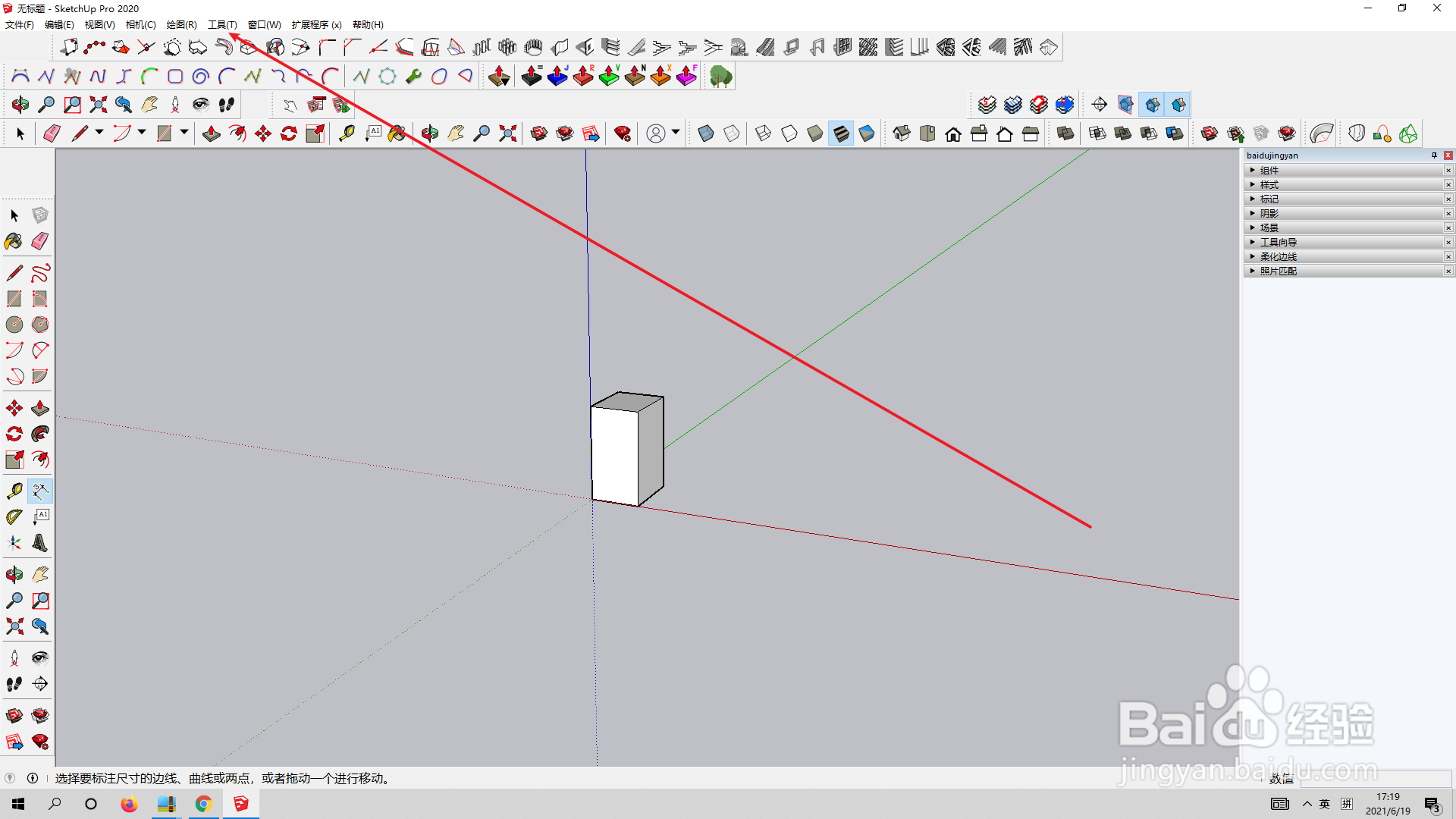Screen dimensions: 1456x819
Task: Select the Polygon tool
Action: [40, 325]
